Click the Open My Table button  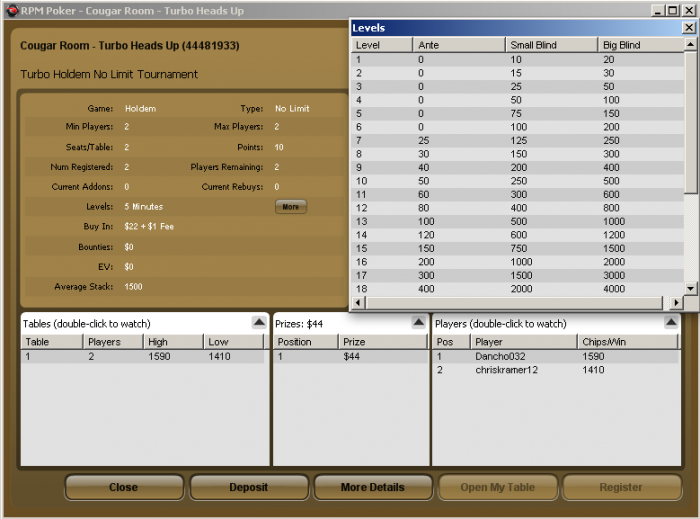pos(498,487)
